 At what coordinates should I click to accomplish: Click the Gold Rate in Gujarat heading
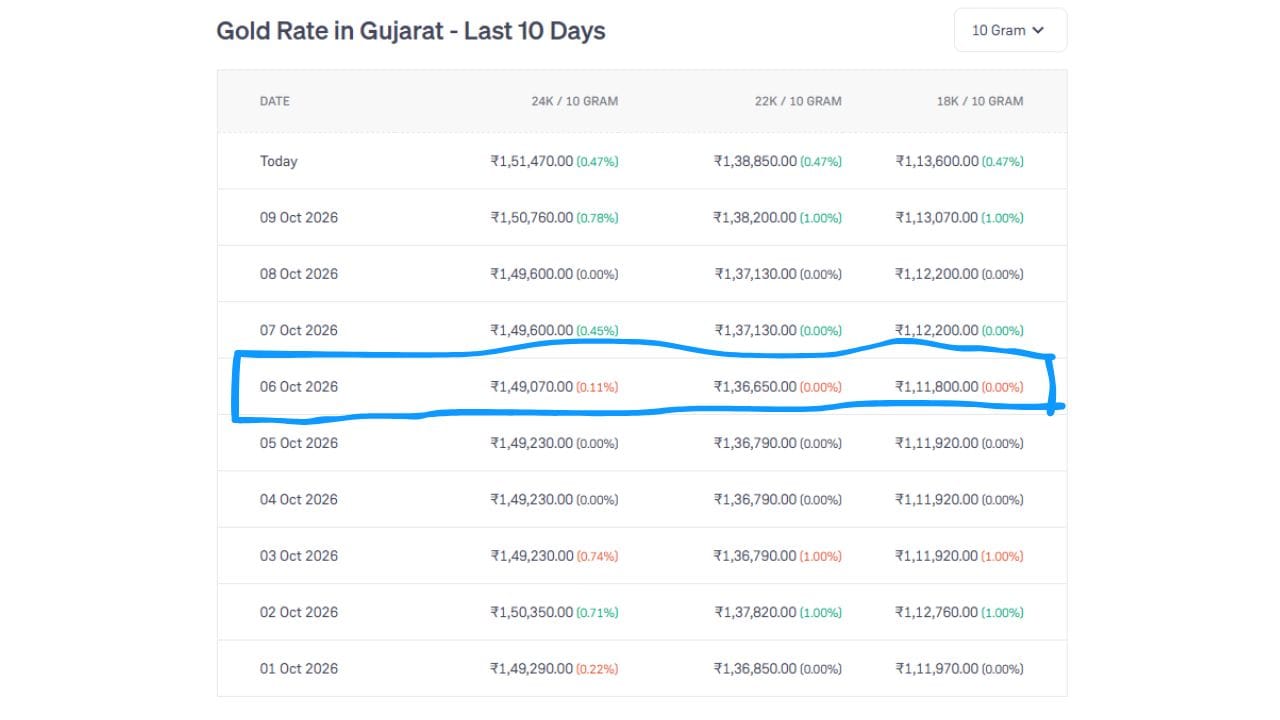click(411, 31)
